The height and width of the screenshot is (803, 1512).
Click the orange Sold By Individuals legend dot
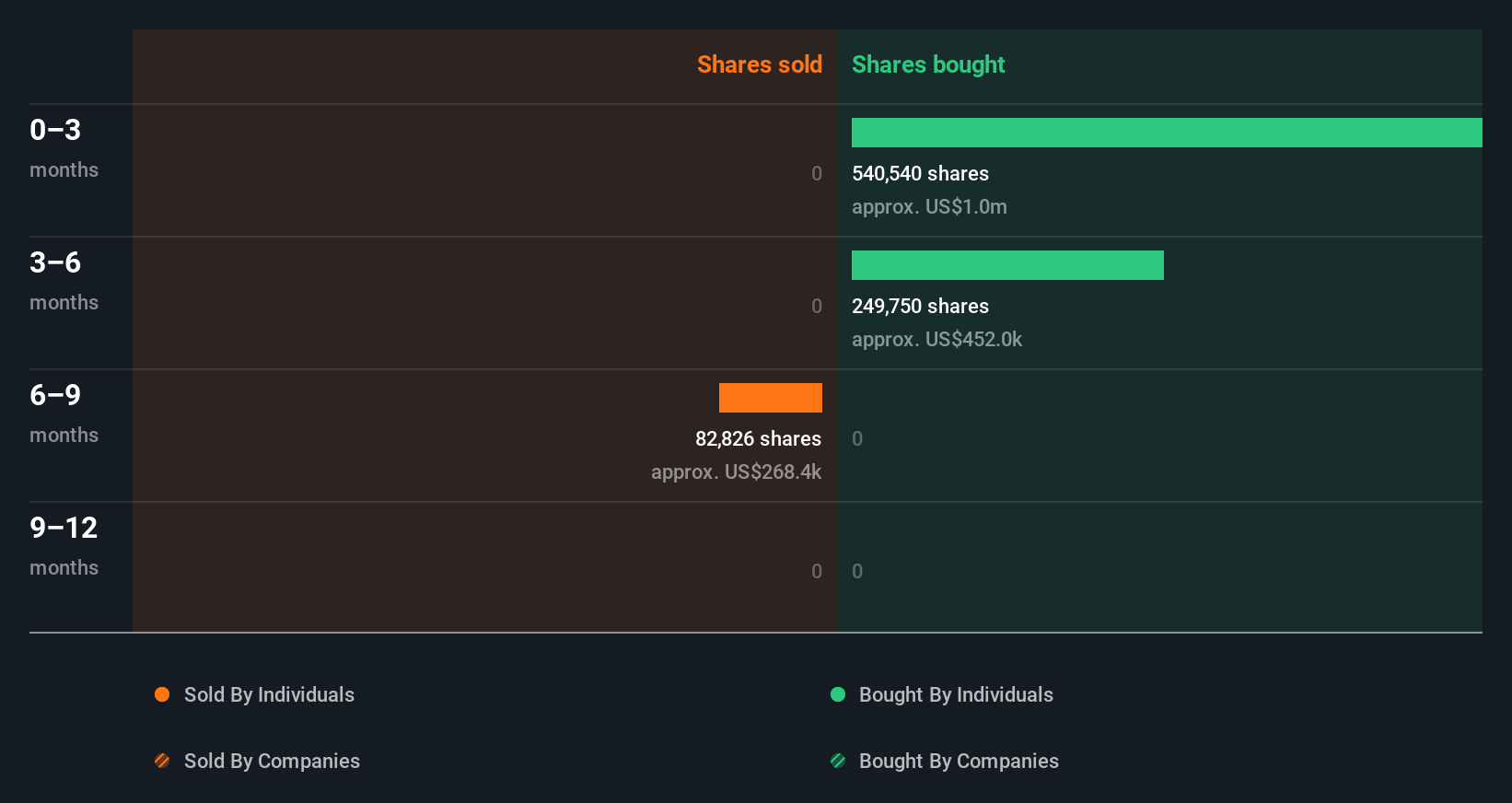click(x=162, y=694)
